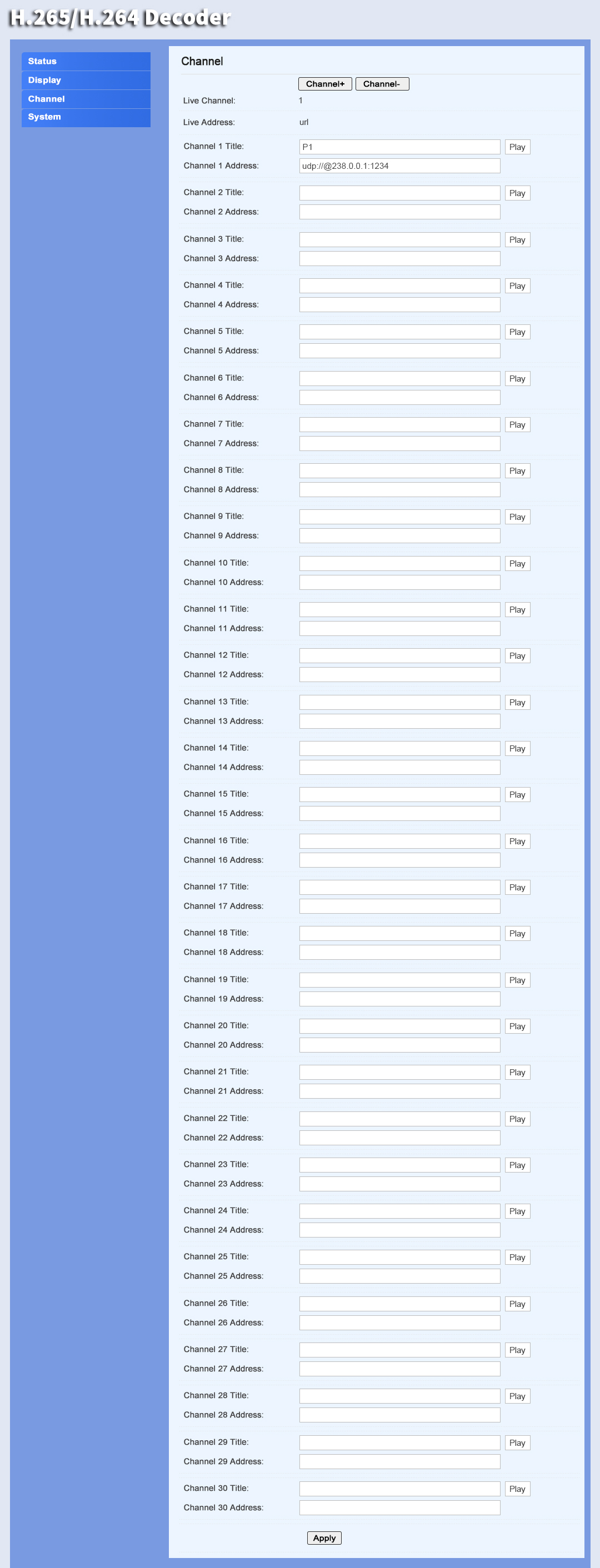This screenshot has height=1568, width=600.
Task: Focus the Channel 30 Address field
Action: [400, 1508]
